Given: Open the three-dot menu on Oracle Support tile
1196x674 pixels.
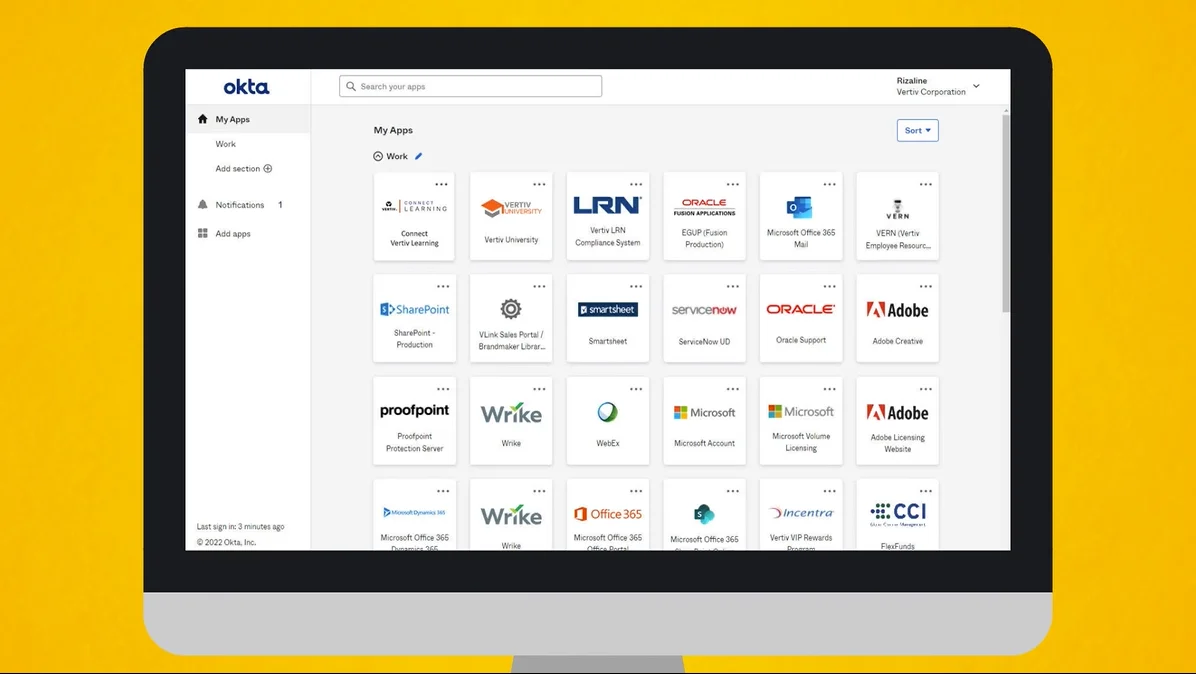Looking at the screenshot, I should point(829,287).
